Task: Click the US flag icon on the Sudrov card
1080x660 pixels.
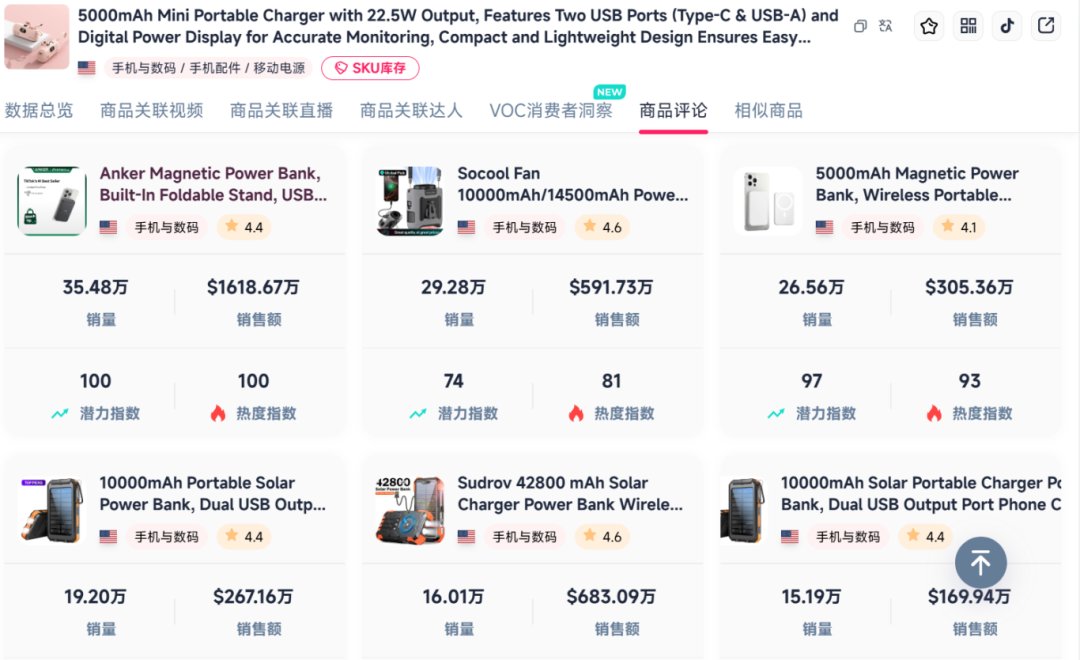Action: pos(466,537)
